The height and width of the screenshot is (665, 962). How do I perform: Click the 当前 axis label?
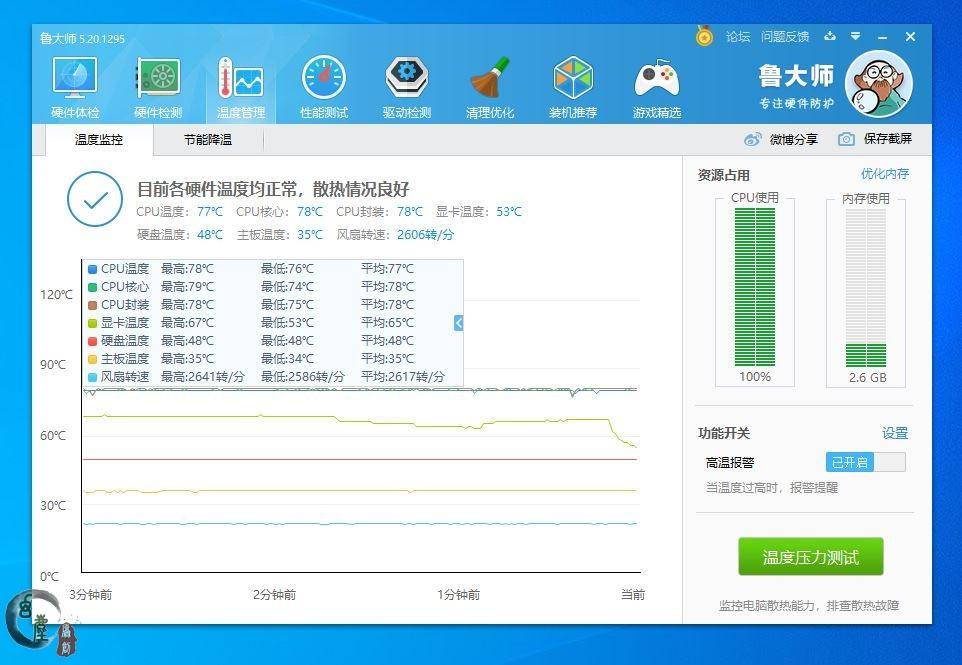pos(633,594)
